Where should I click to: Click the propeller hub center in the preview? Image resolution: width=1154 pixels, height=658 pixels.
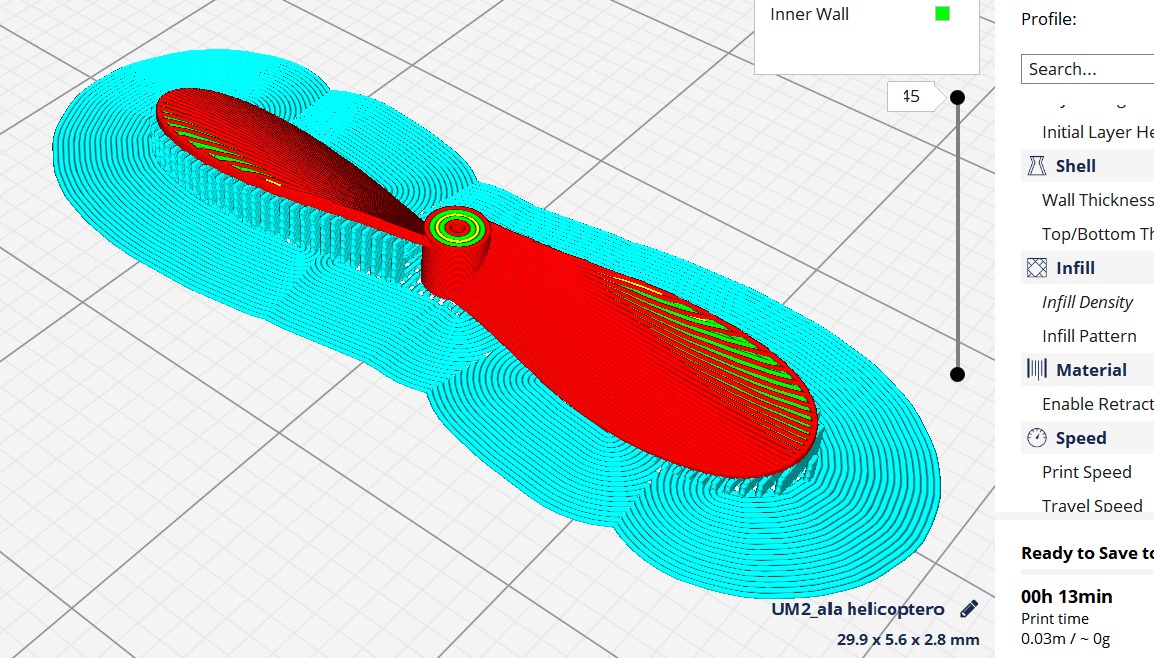point(456,227)
